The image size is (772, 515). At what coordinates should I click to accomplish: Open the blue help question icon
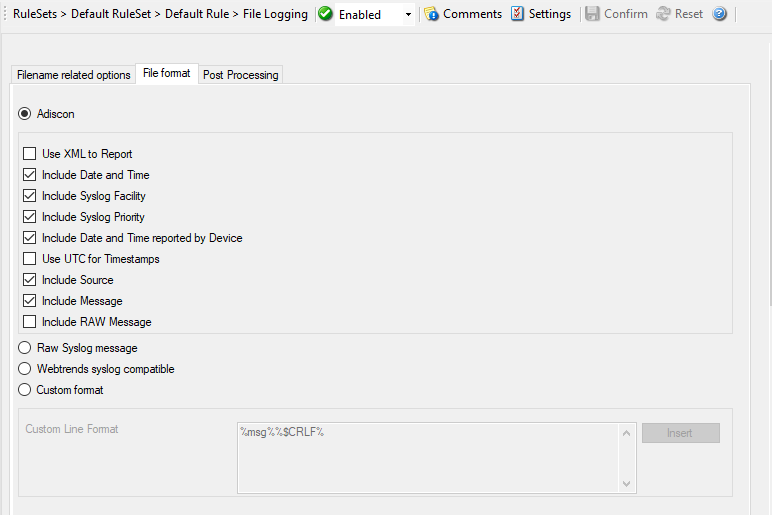pos(719,14)
